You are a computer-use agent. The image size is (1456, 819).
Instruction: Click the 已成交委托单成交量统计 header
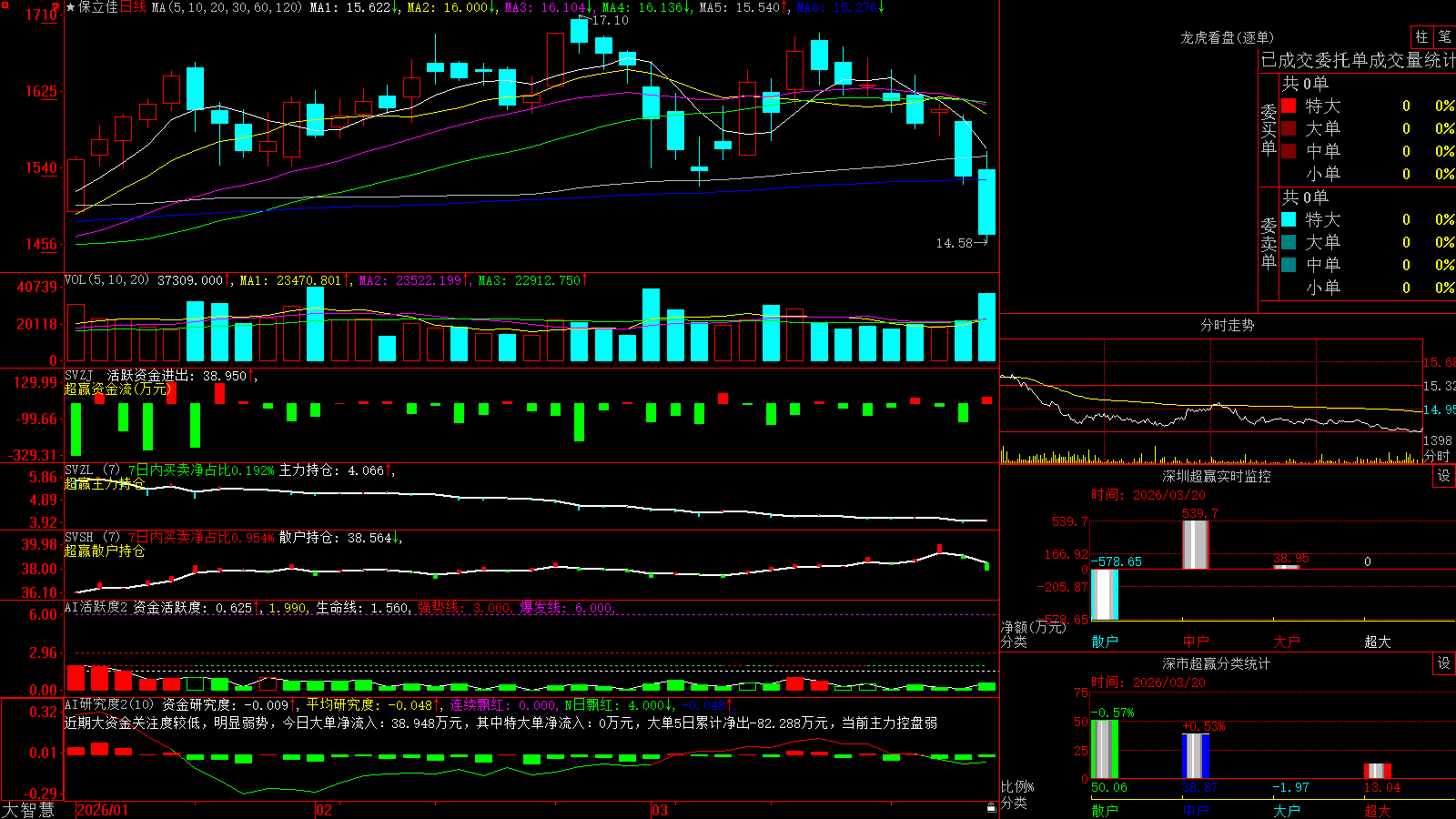[1358, 60]
